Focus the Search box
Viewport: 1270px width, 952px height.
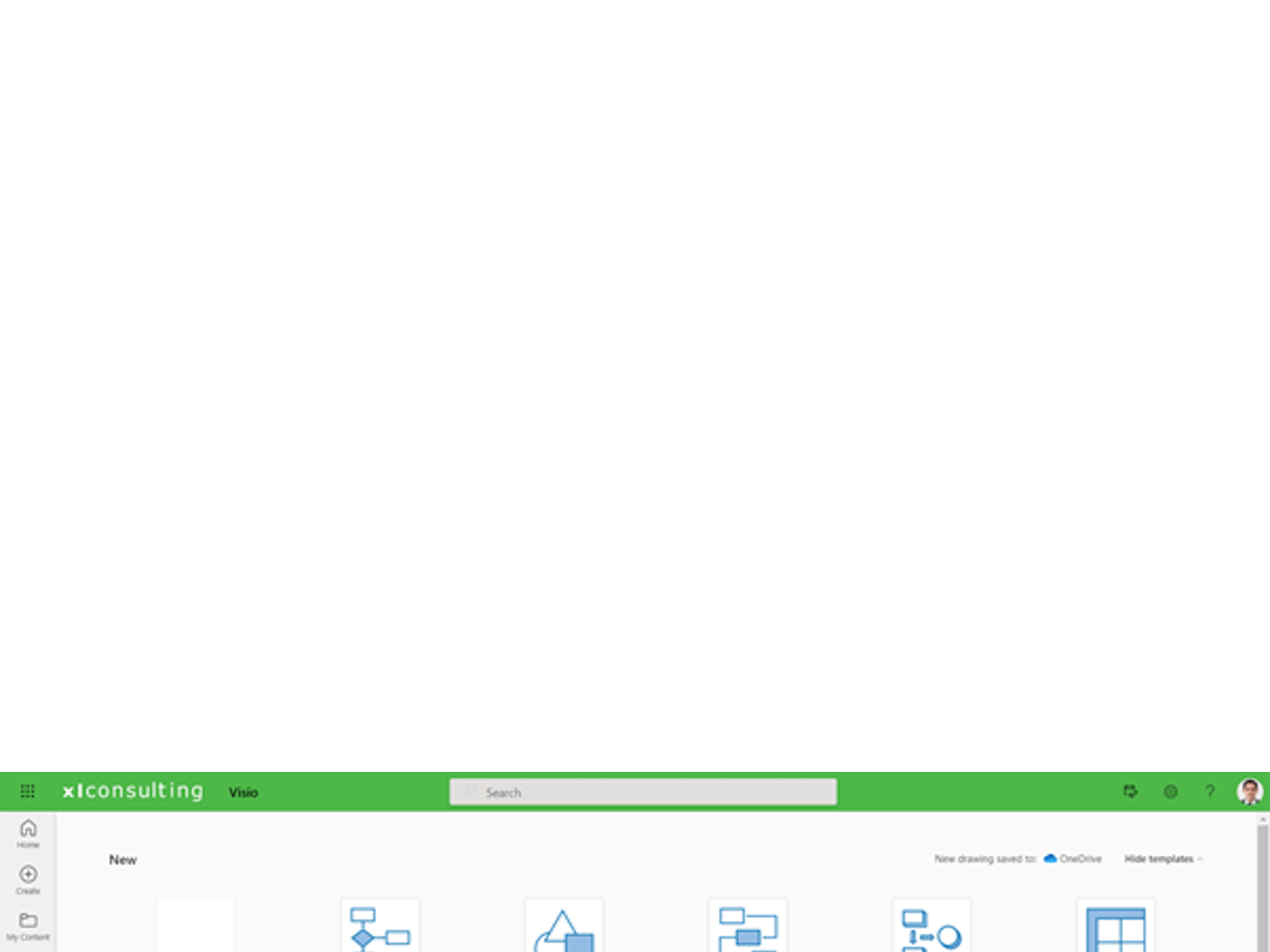(643, 792)
